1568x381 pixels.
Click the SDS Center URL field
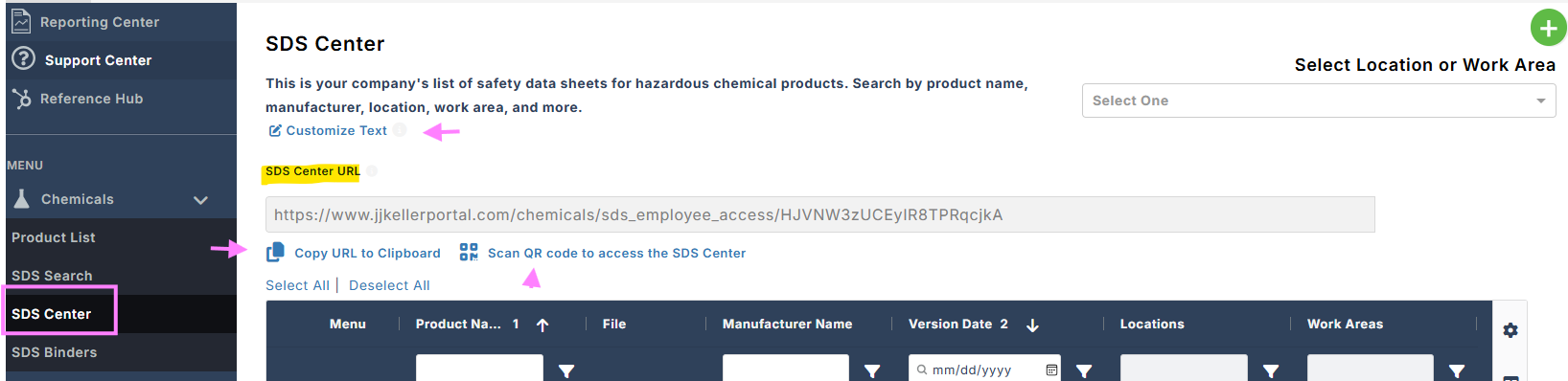pos(819,214)
